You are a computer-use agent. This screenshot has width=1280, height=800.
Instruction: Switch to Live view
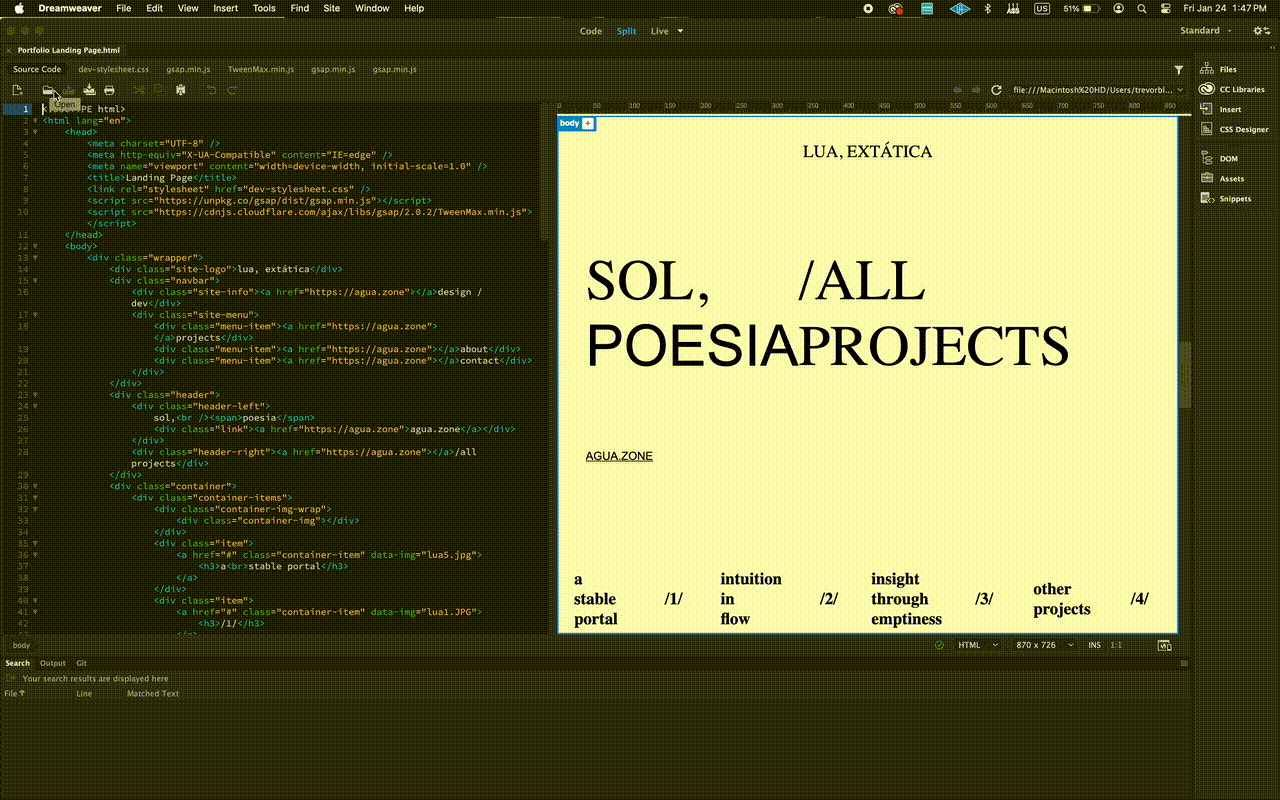[x=660, y=31]
